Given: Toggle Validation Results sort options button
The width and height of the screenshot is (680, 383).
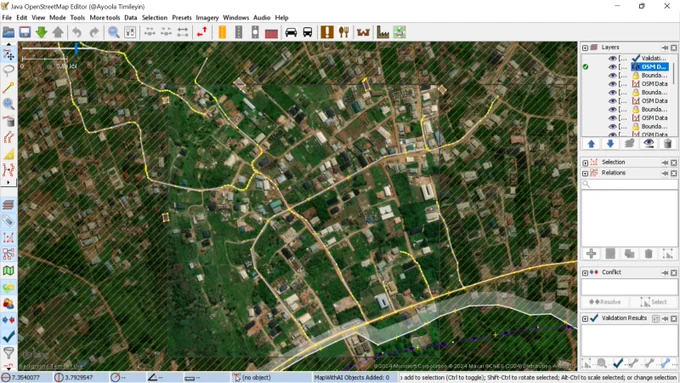Looking at the screenshot, I should point(656,319).
